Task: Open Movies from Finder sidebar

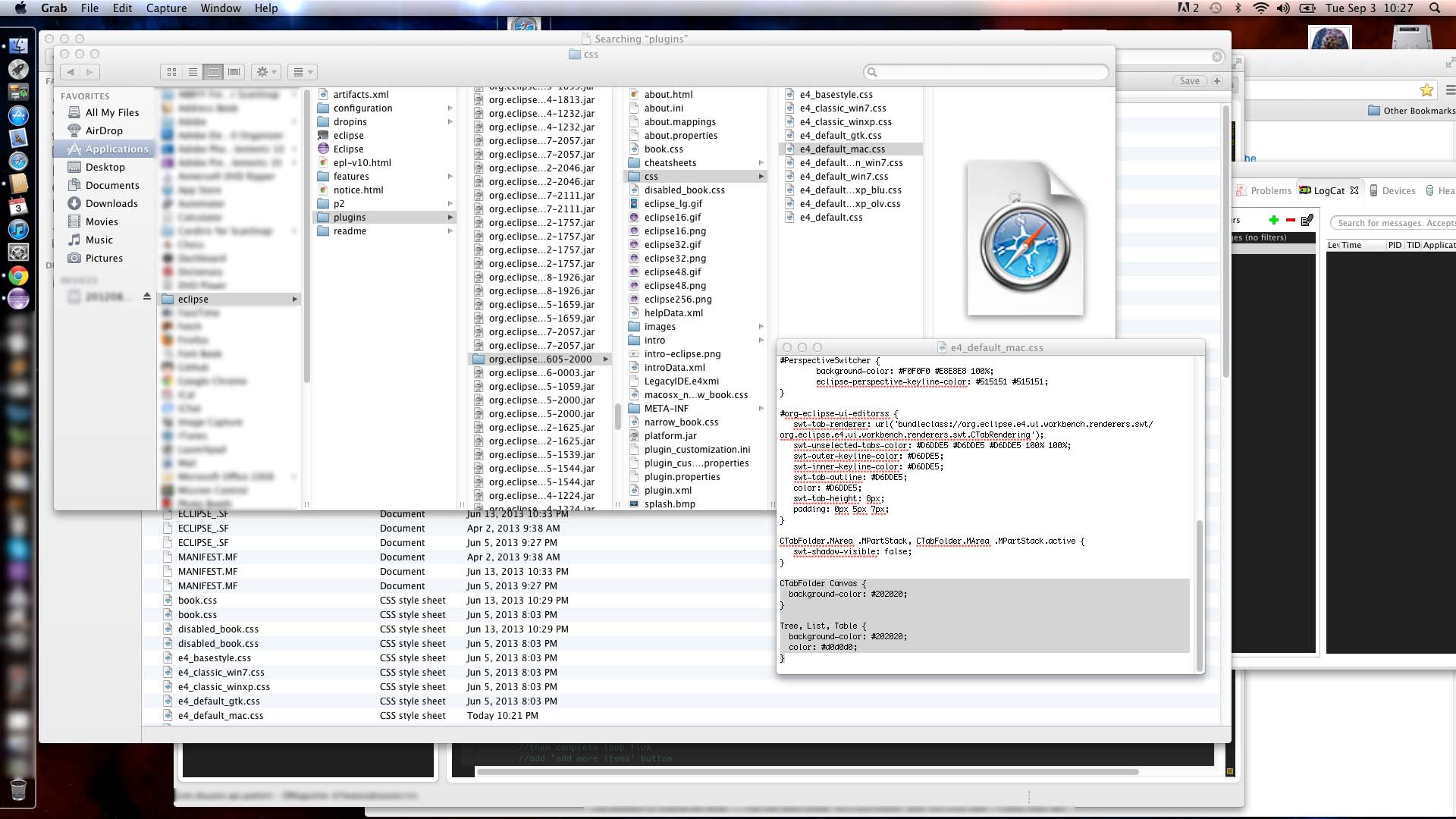Action: click(102, 221)
